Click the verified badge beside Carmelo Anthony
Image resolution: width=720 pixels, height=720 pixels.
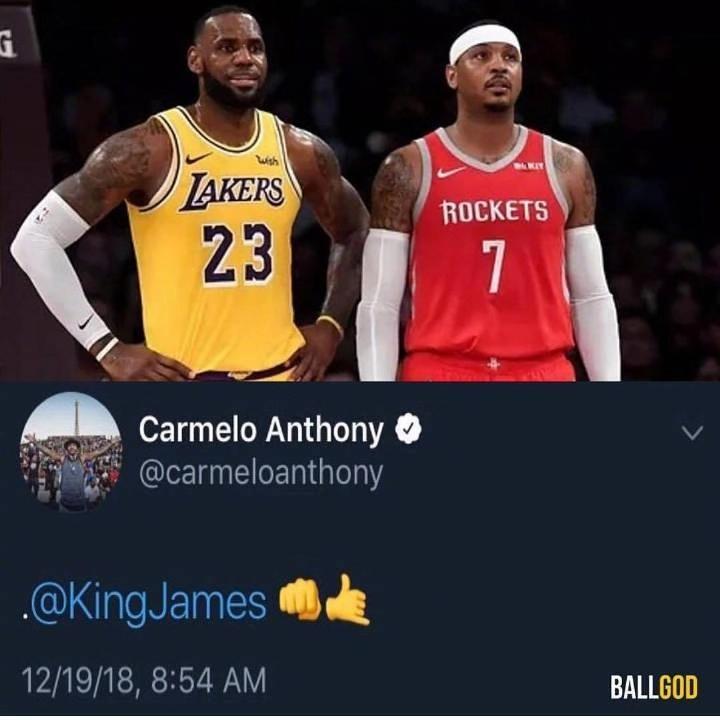tap(408, 430)
